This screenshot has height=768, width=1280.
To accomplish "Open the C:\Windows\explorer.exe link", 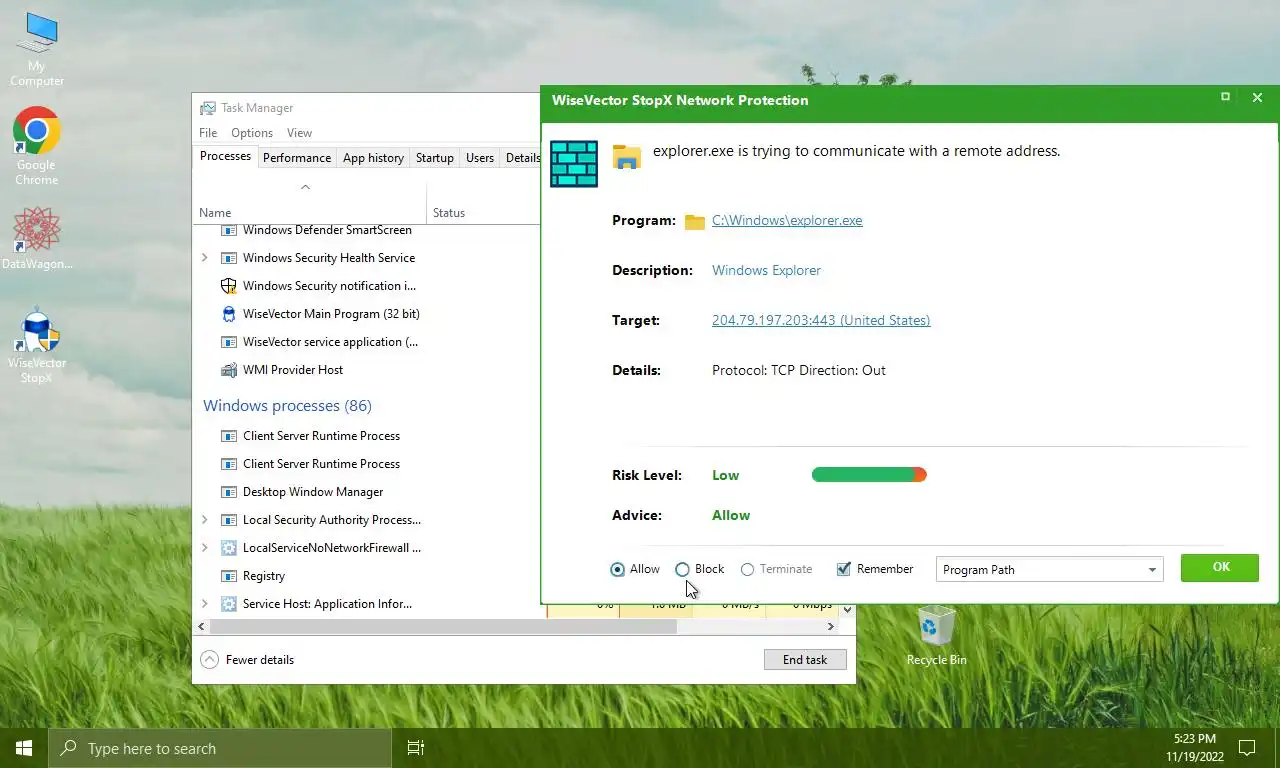I will click(787, 221).
